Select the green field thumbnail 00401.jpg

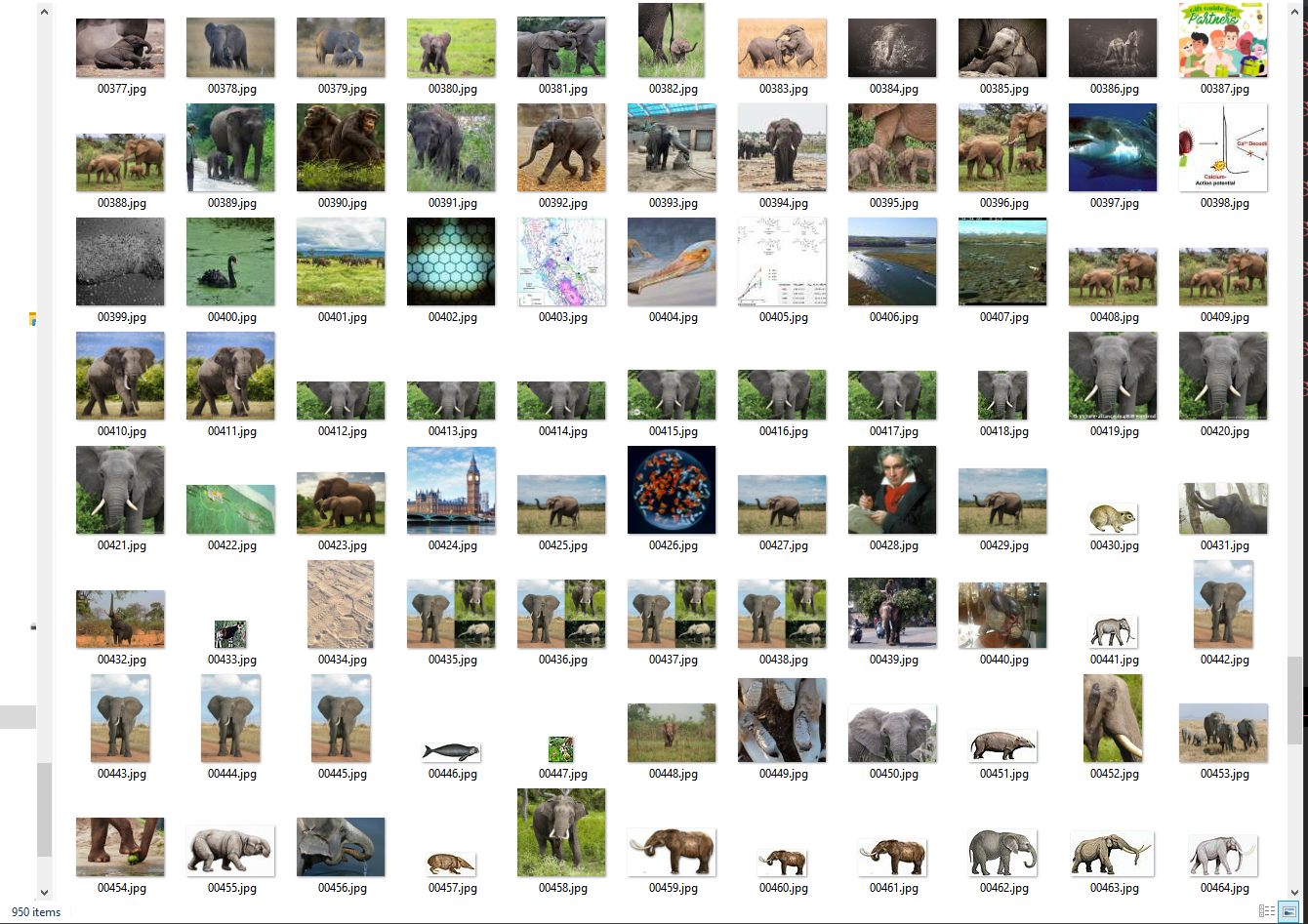341,261
